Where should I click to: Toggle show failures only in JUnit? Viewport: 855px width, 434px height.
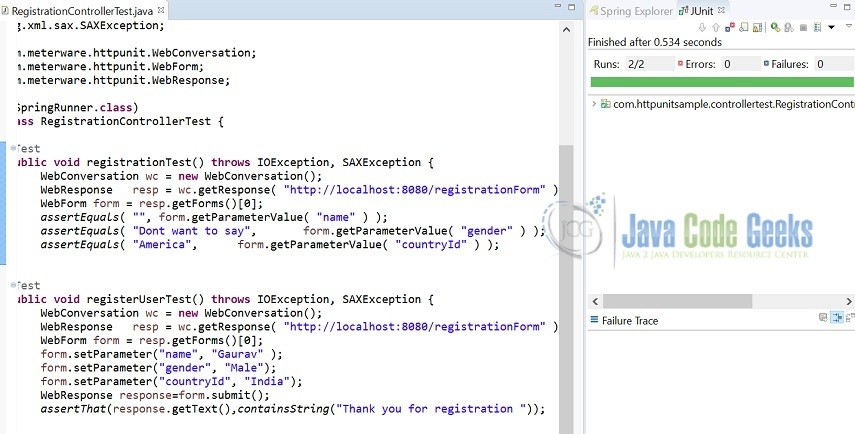[x=730, y=27]
